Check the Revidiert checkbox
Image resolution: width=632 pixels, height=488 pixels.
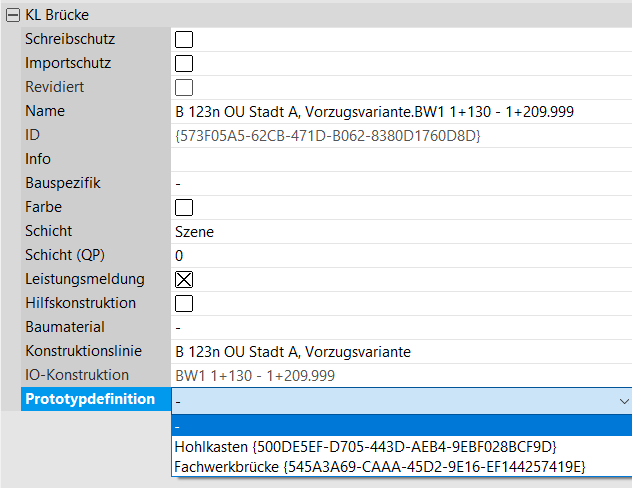(184, 87)
